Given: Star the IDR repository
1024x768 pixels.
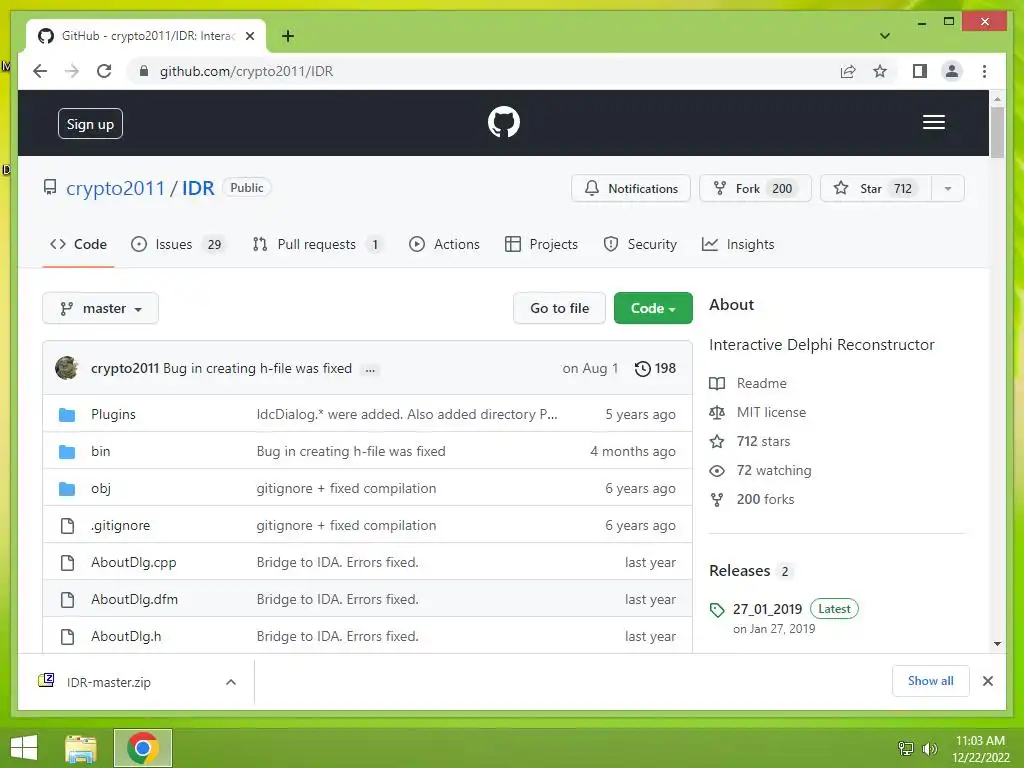Looking at the screenshot, I should pyautogui.click(x=876, y=189).
